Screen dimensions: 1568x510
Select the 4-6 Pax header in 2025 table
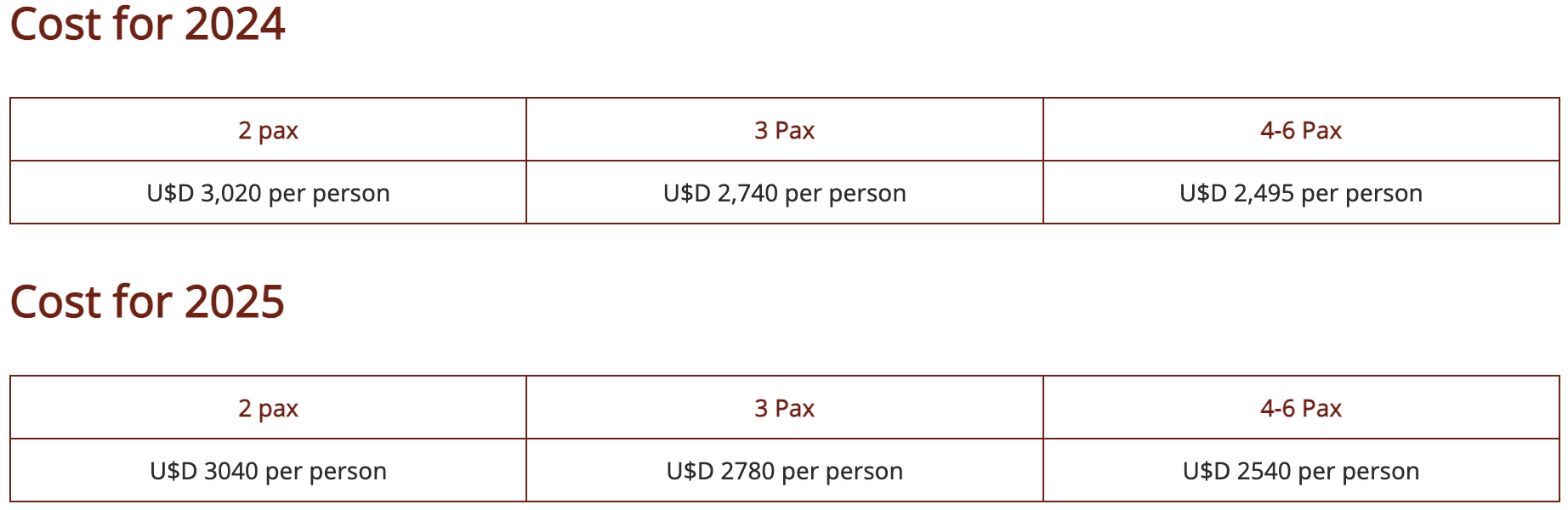(x=1300, y=408)
